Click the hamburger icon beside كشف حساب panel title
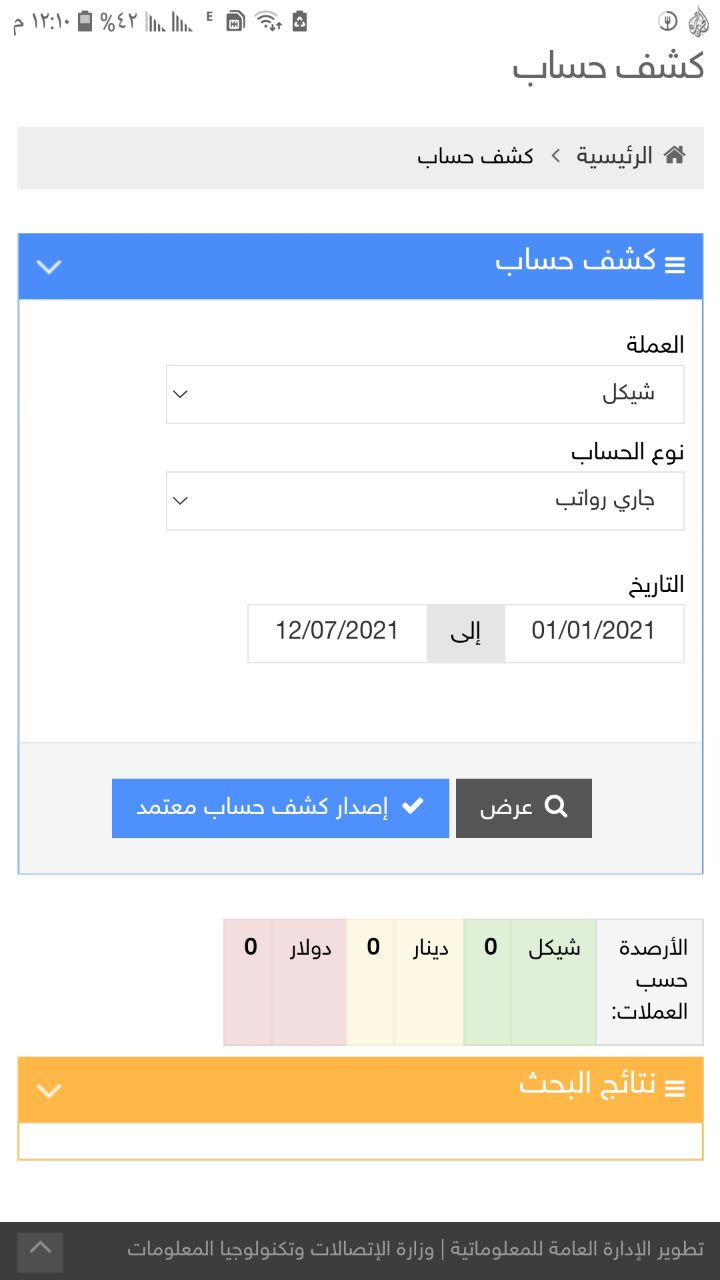The width and height of the screenshot is (720, 1280). pos(675,265)
